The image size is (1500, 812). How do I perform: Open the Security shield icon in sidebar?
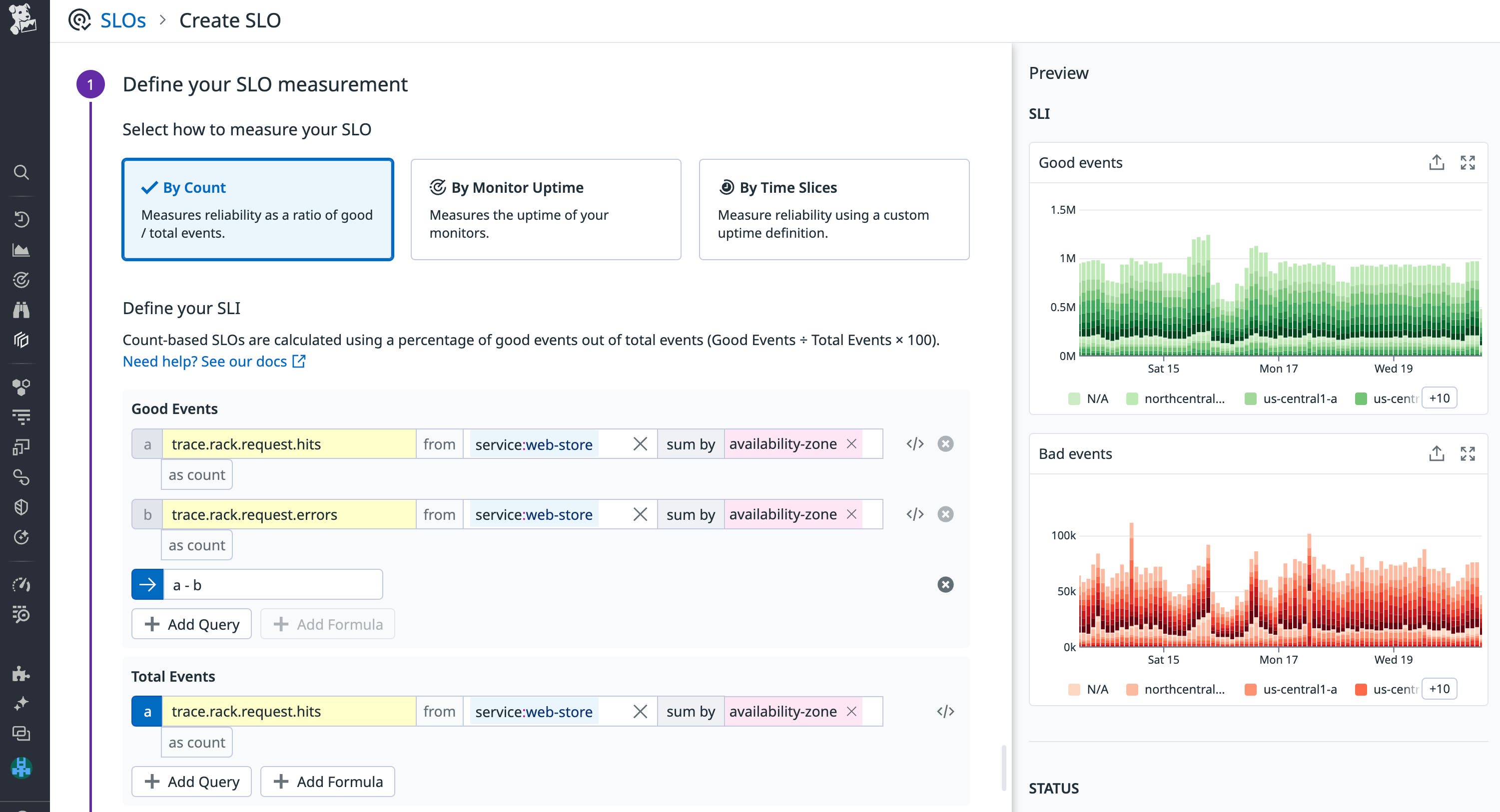click(x=21, y=506)
